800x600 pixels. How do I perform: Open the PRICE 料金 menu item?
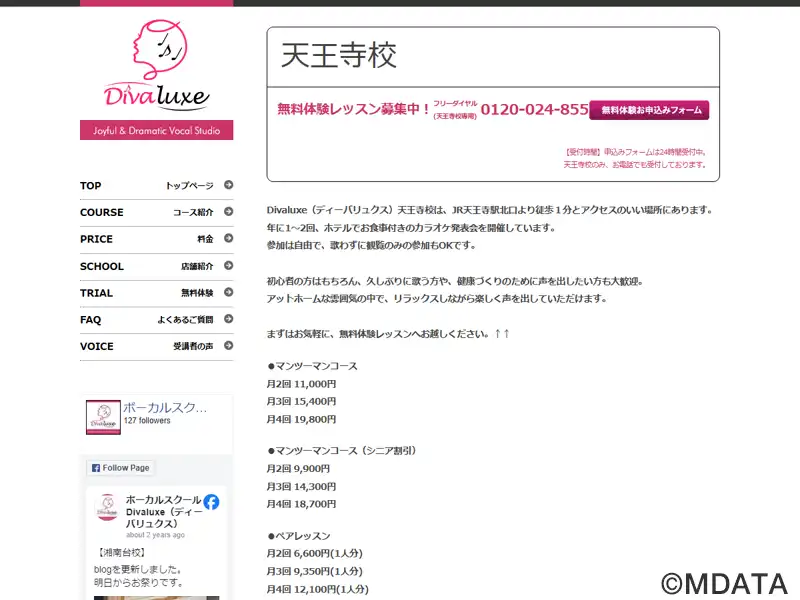[x=157, y=239]
